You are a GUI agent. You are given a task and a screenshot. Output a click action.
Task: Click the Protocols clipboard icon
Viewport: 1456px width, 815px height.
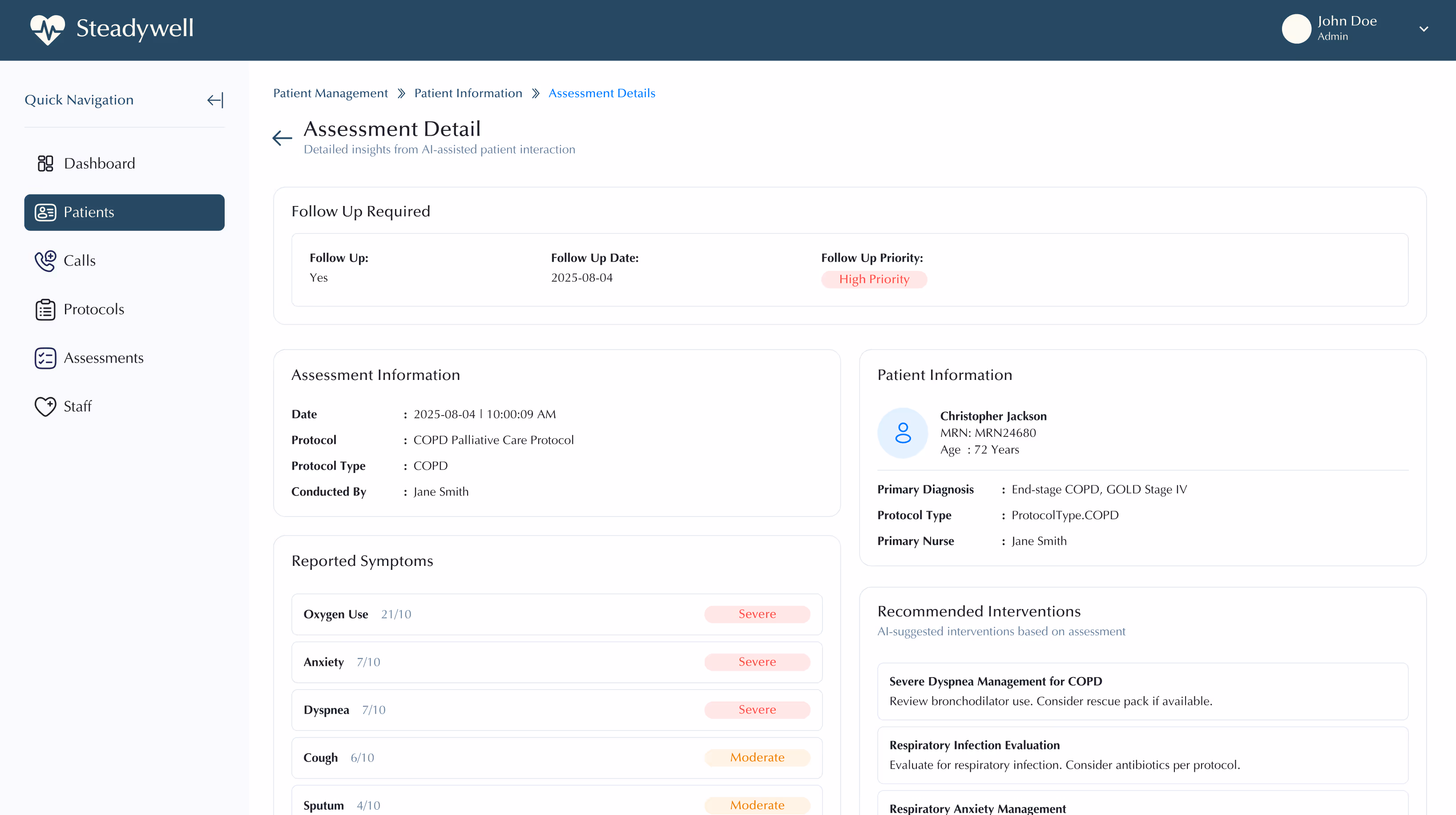(45, 310)
